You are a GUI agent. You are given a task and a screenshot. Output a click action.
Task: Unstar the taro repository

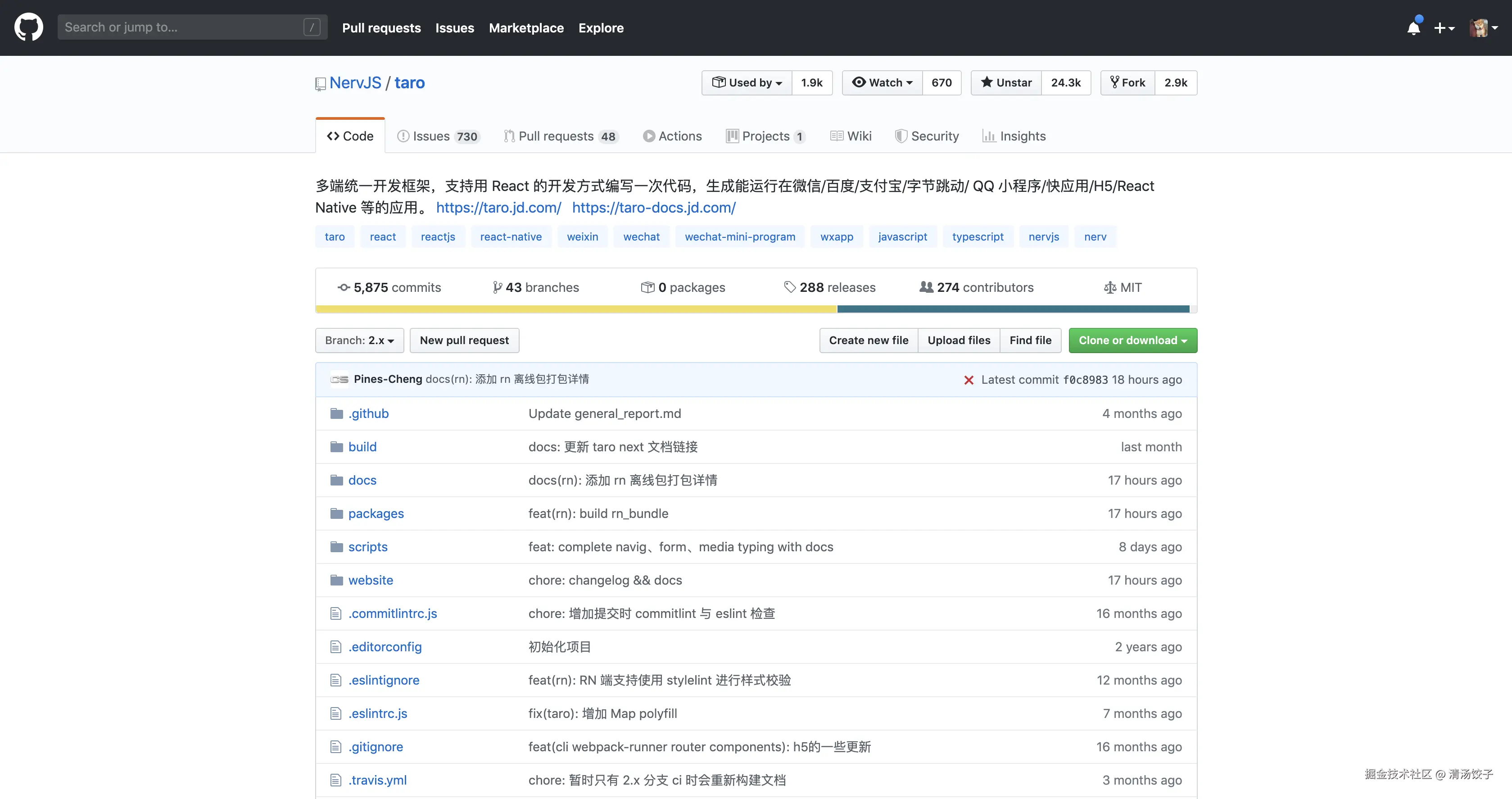tap(1005, 82)
